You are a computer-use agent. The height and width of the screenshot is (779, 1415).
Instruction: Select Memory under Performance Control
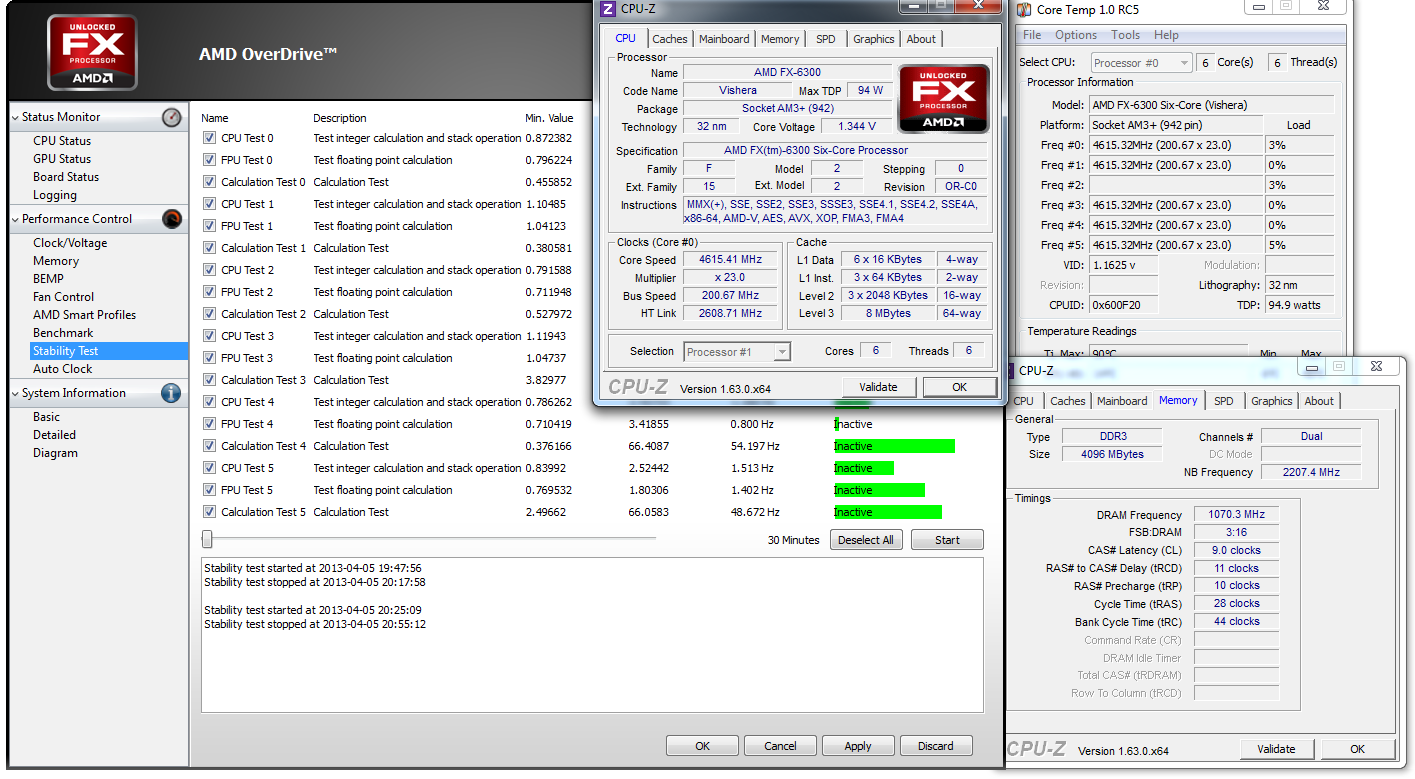click(x=56, y=261)
